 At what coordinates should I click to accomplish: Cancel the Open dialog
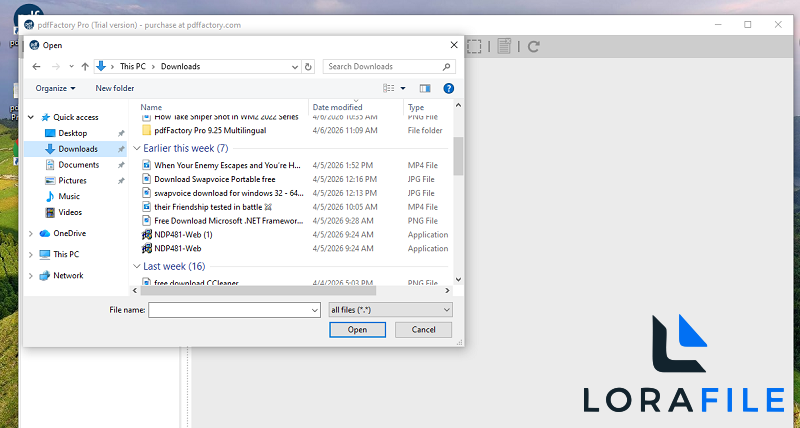tap(423, 330)
